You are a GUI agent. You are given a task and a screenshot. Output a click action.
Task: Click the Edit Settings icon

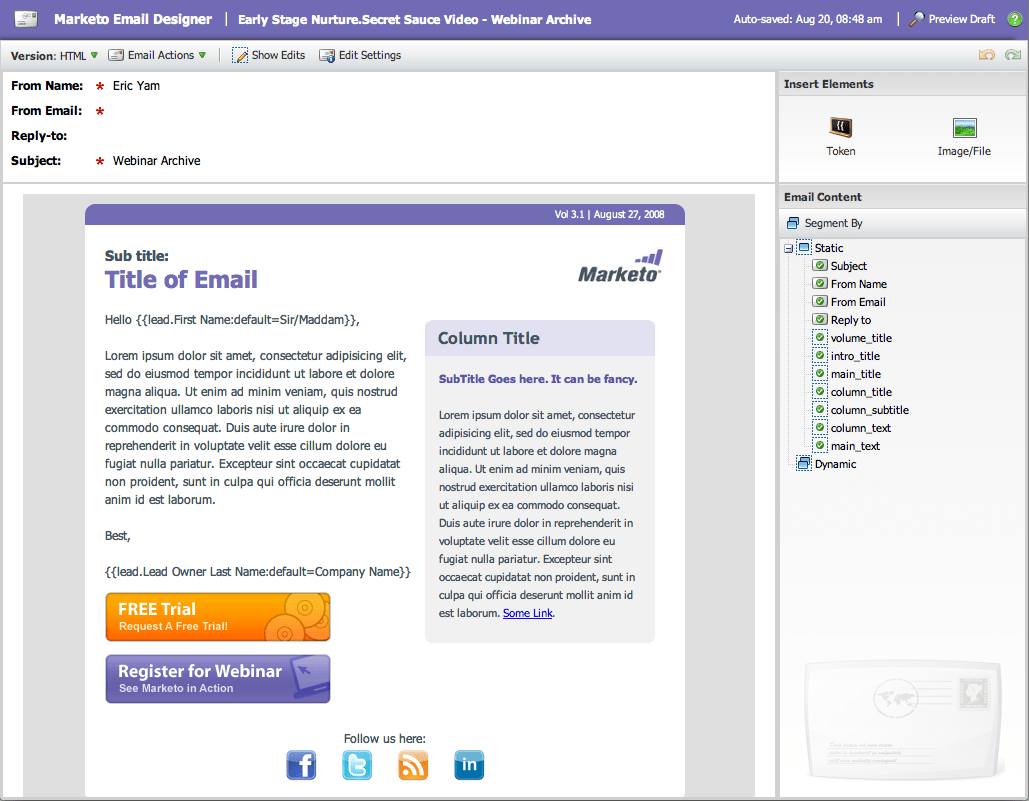(327, 55)
